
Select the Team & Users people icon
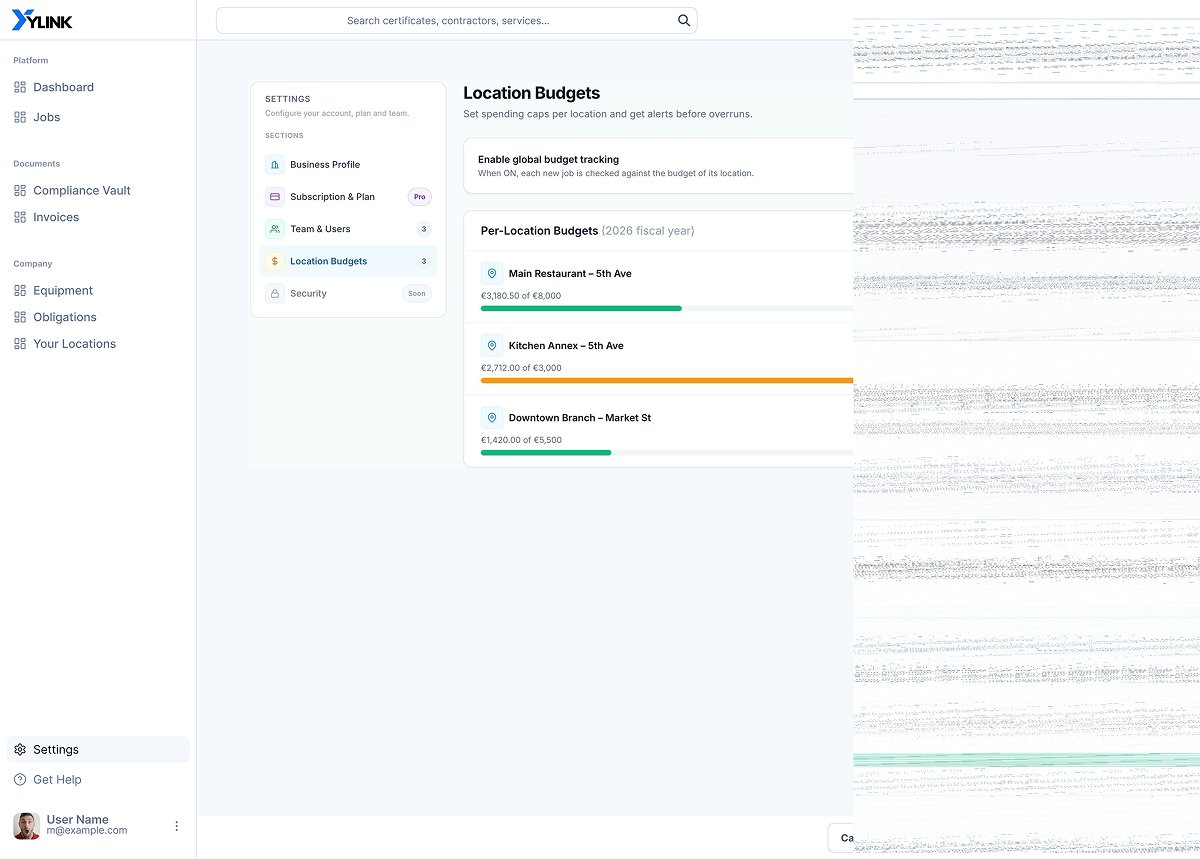coord(275,229)
